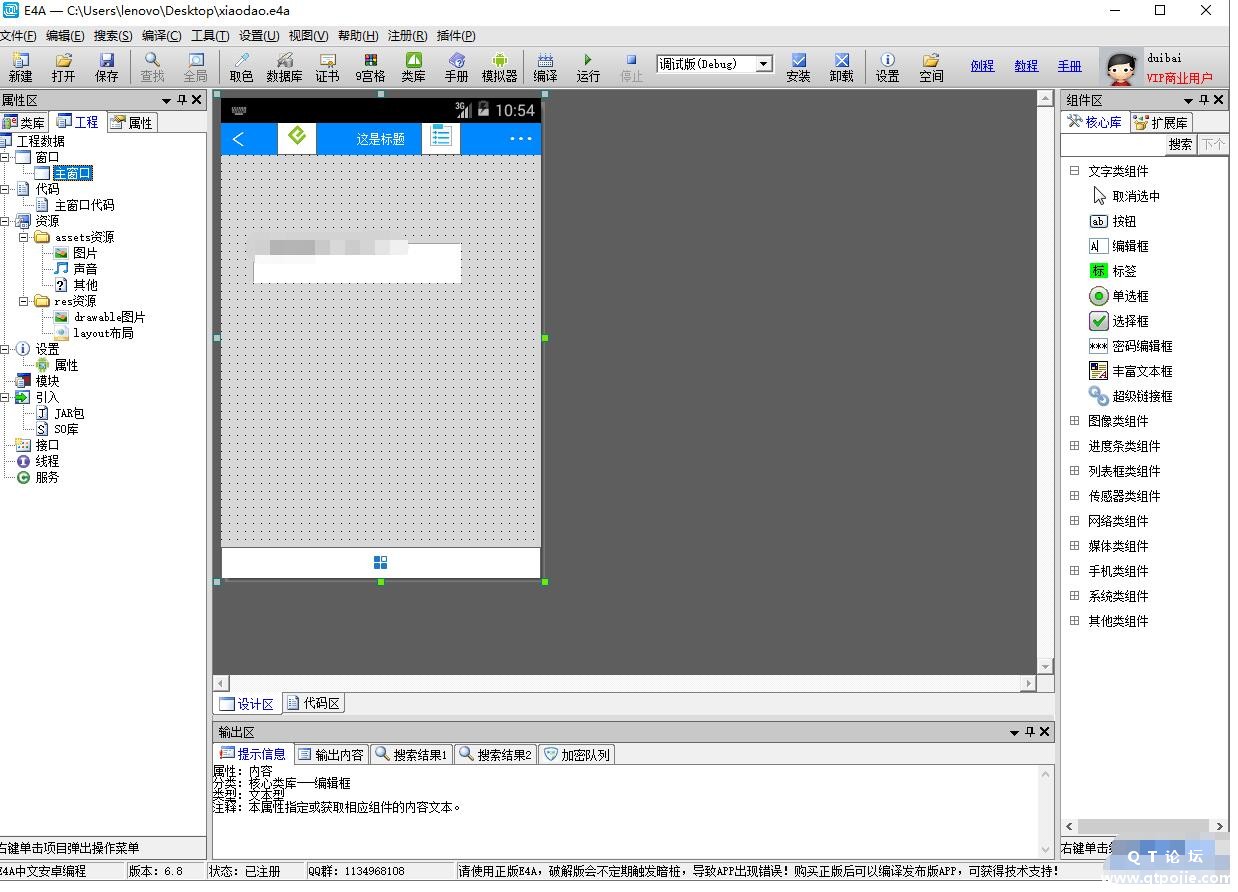1238x892 pixels.
Task: Open the 编译(C) menu
Action: point(161,36)
